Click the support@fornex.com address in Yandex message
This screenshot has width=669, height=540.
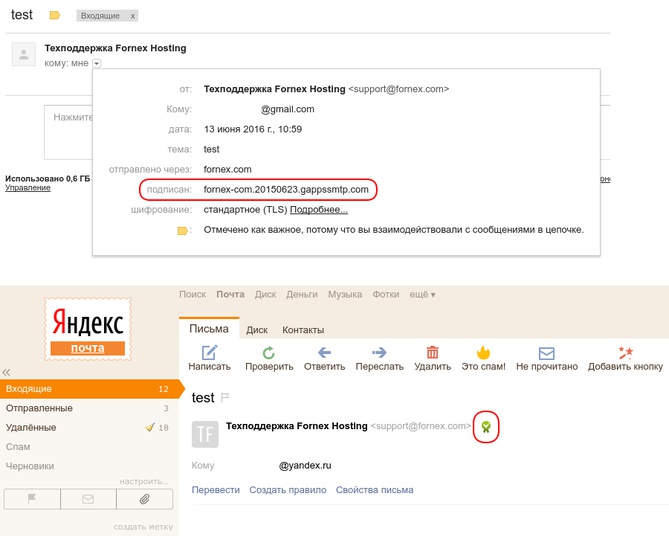click(x=421, y=426)
